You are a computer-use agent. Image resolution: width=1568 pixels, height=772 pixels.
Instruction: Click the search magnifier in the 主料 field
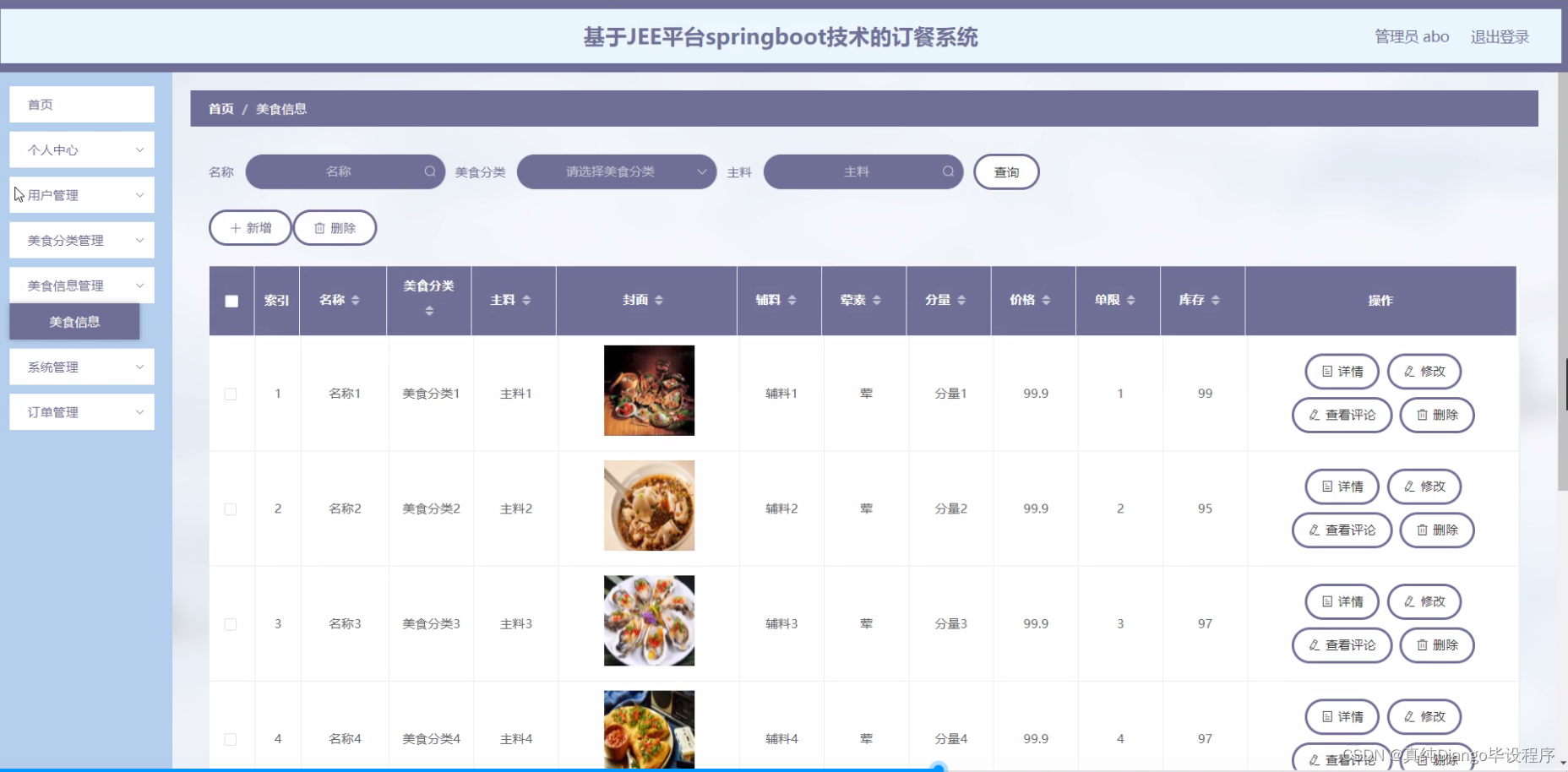point(948,171)
